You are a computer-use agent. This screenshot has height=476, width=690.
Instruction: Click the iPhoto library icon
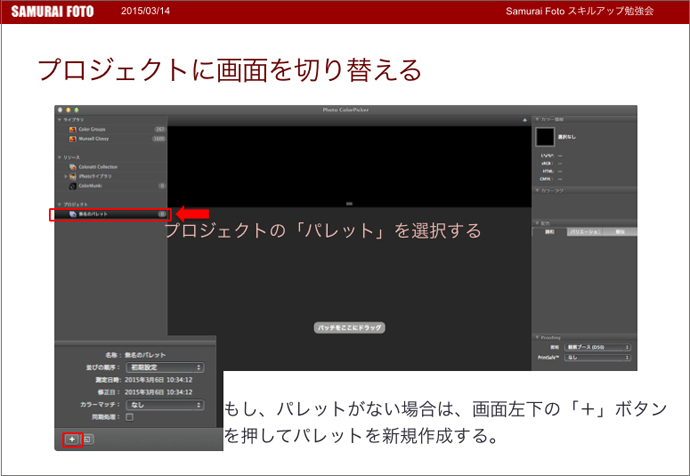point(73,176)
